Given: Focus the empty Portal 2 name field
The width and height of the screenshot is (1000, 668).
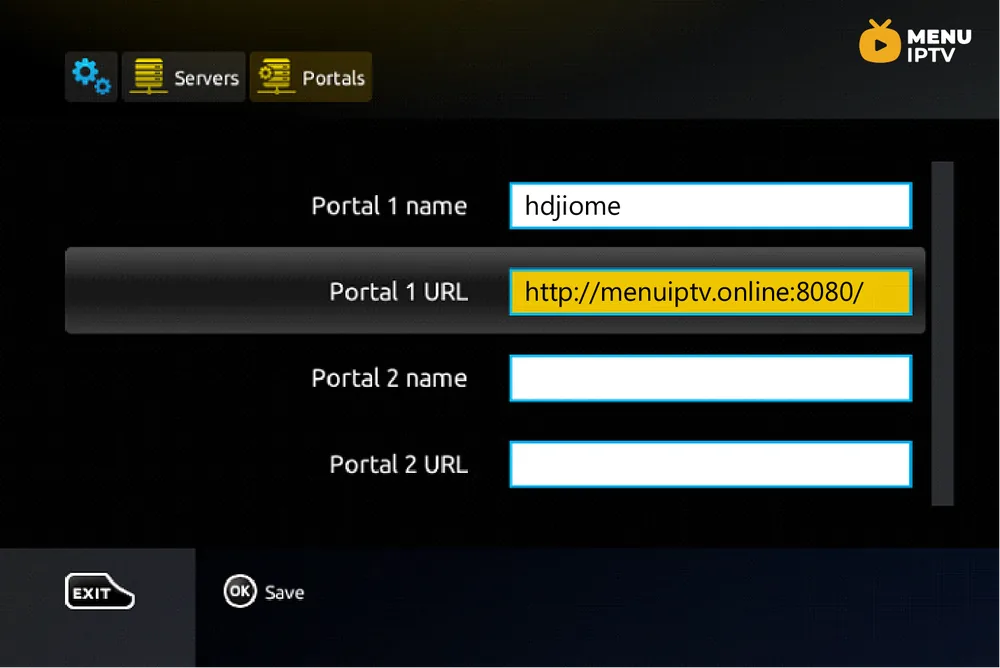Looking at the screenshot, I should (x=710, y=378).
